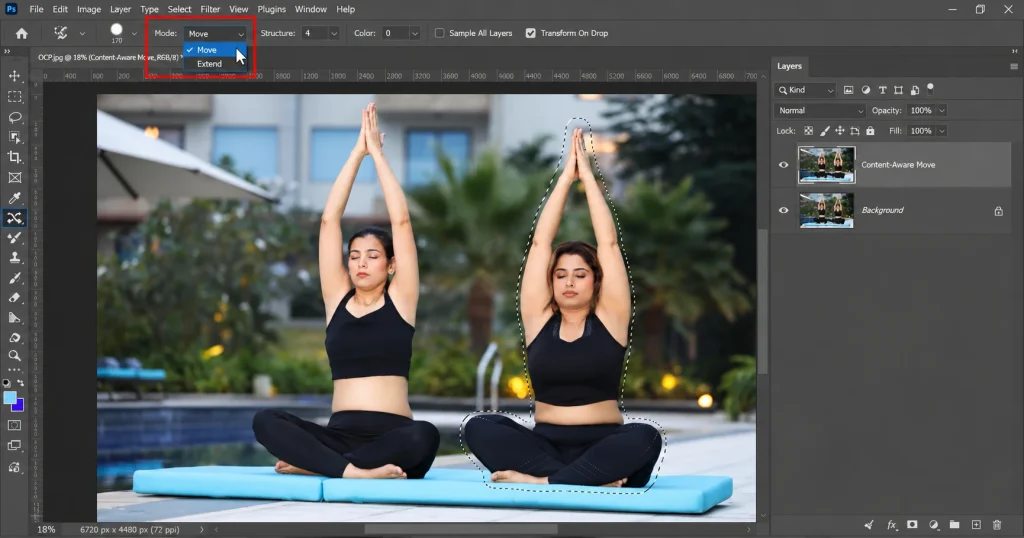Screen dimensions: 1024x538
Task: Select the History Brush tool
Action: click(14, 278)
